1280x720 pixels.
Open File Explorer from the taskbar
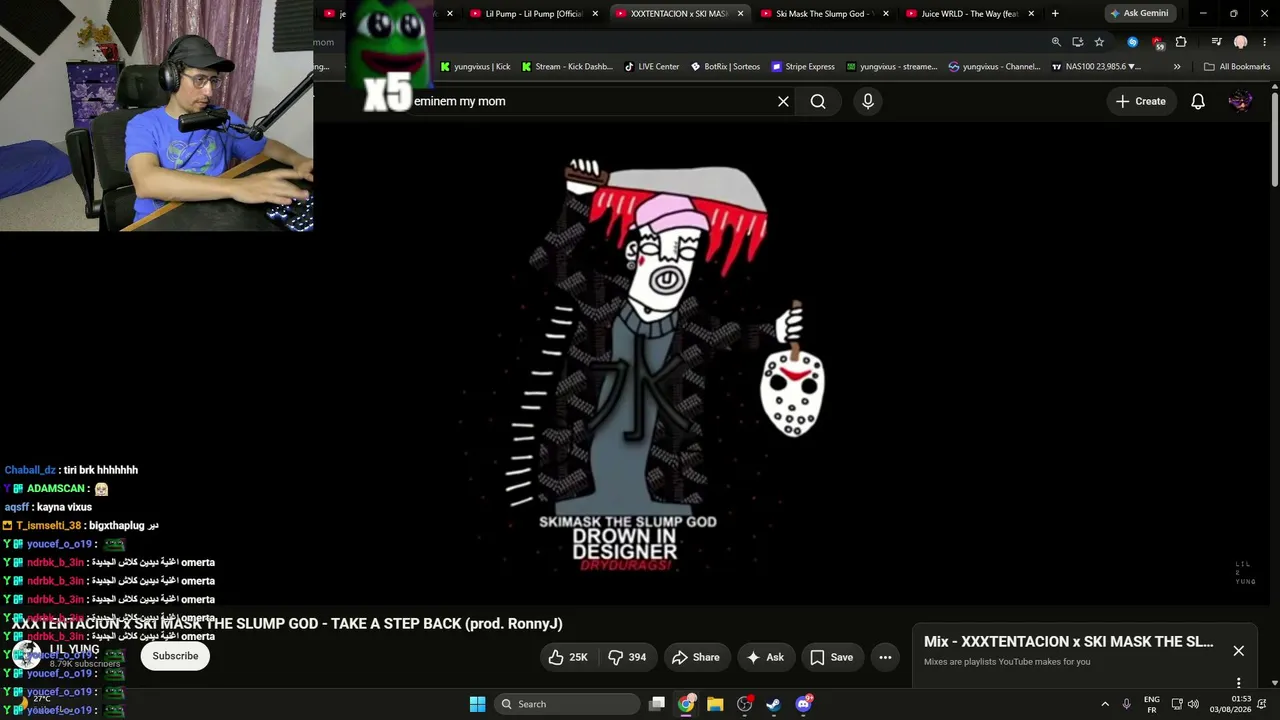point(715,704)
